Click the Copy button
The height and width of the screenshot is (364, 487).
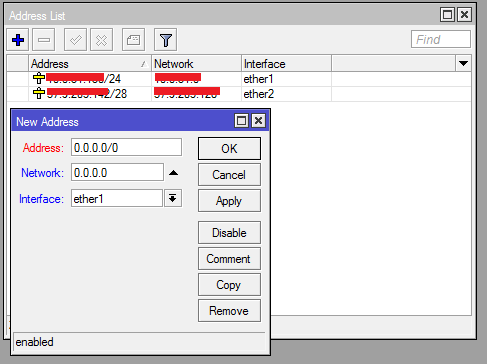tap(229, 285)
